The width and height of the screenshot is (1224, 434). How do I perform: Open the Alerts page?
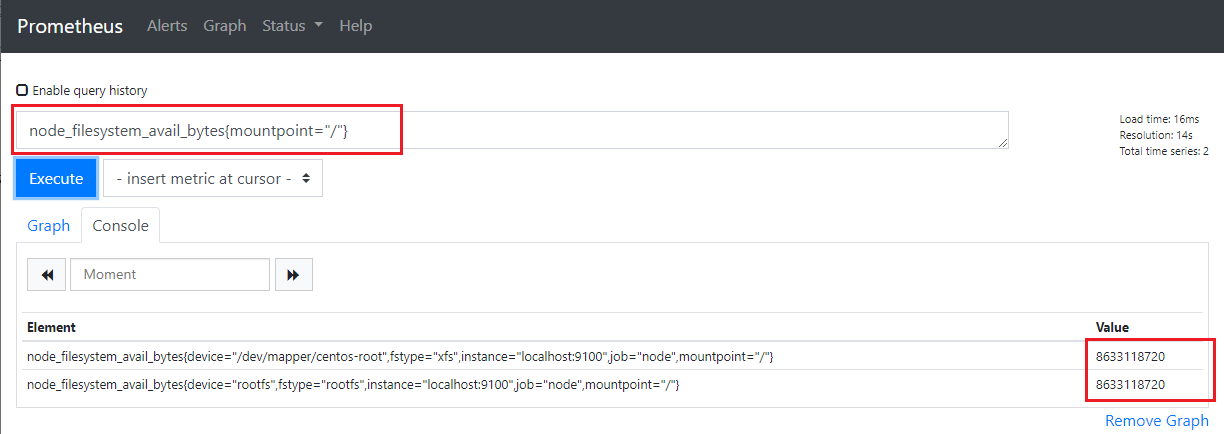point(167,26)
